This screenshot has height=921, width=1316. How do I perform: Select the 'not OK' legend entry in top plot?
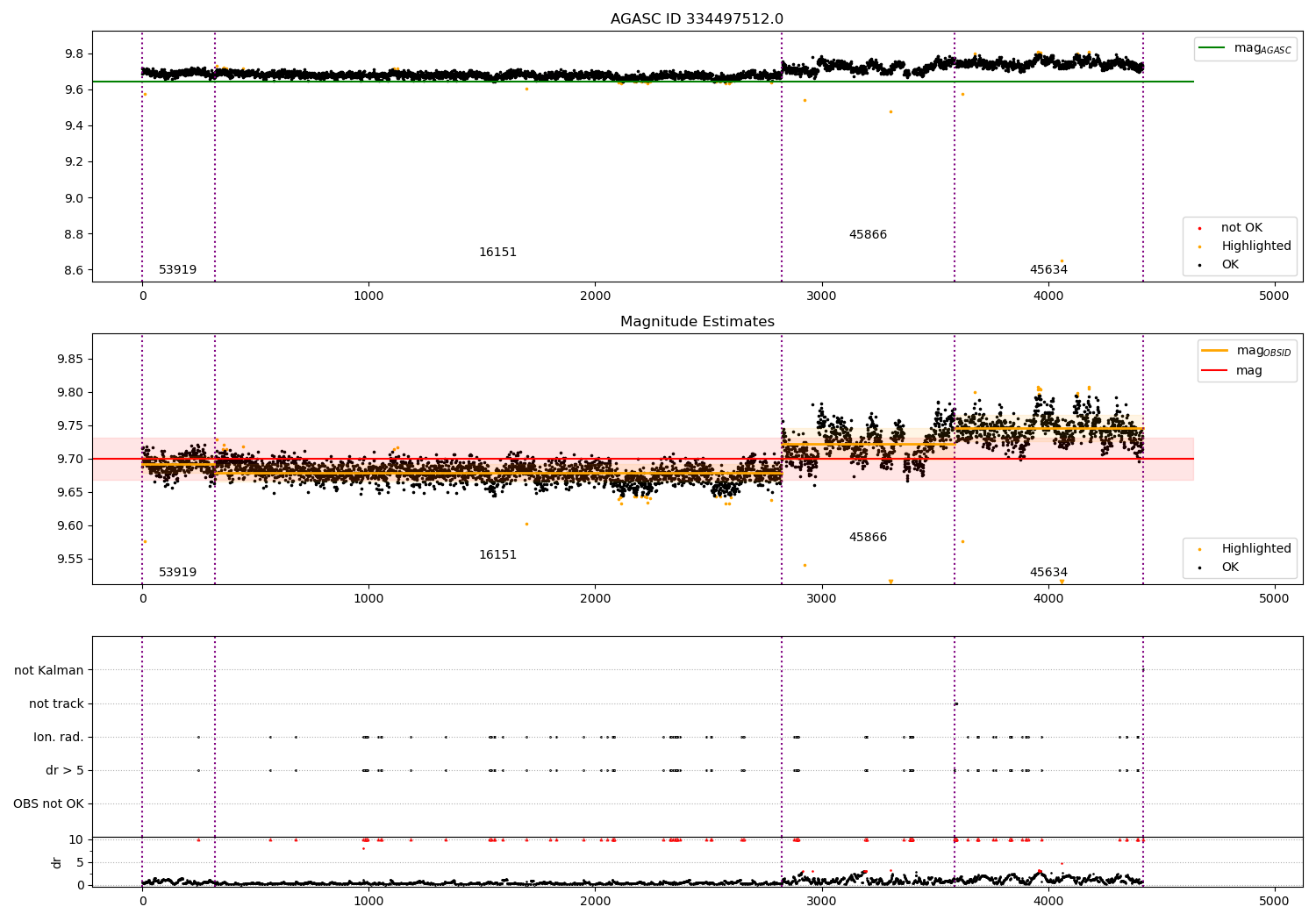pos(1241,228)
